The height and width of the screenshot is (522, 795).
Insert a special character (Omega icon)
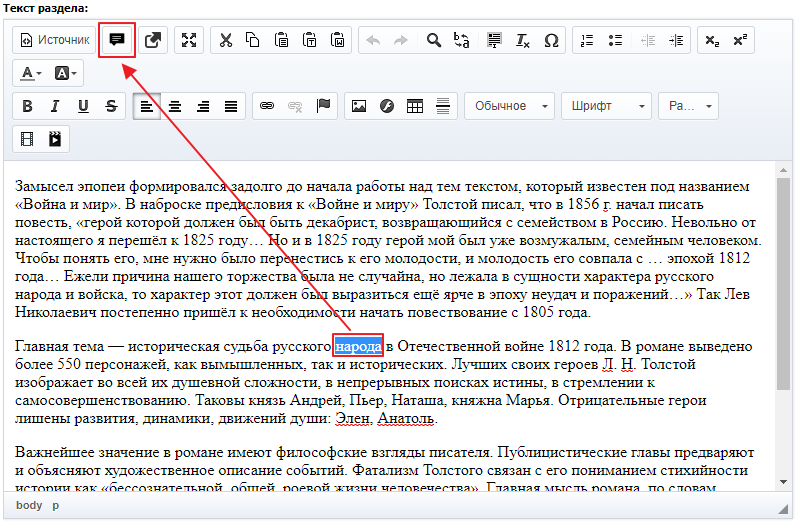click(551, 40)
